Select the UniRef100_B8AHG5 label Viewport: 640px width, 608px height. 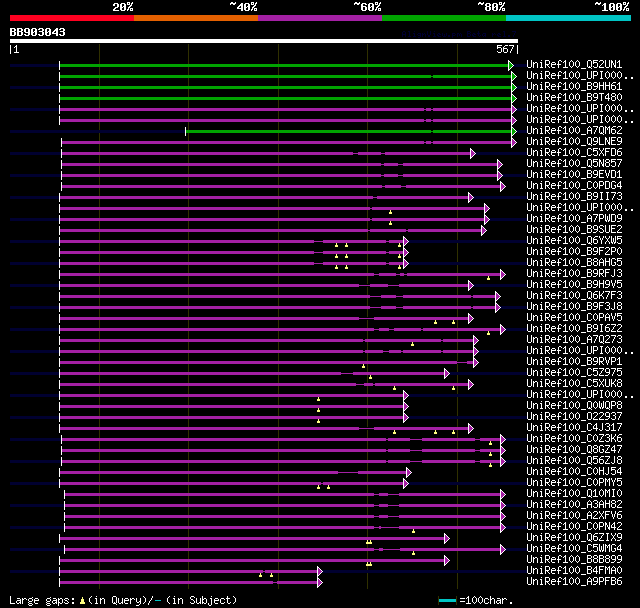click(574, 263)
